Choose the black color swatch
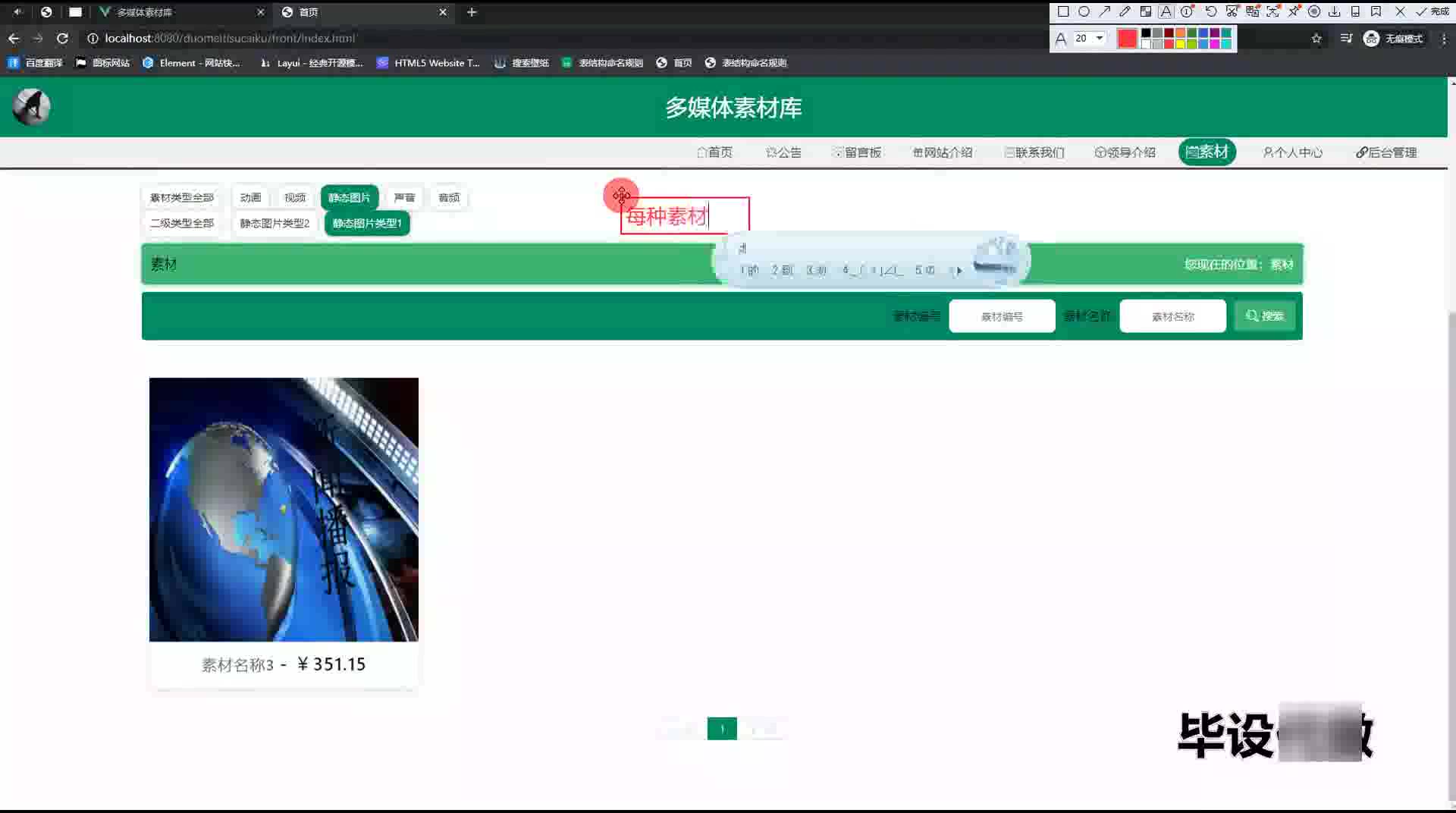 pos(1146,33)
